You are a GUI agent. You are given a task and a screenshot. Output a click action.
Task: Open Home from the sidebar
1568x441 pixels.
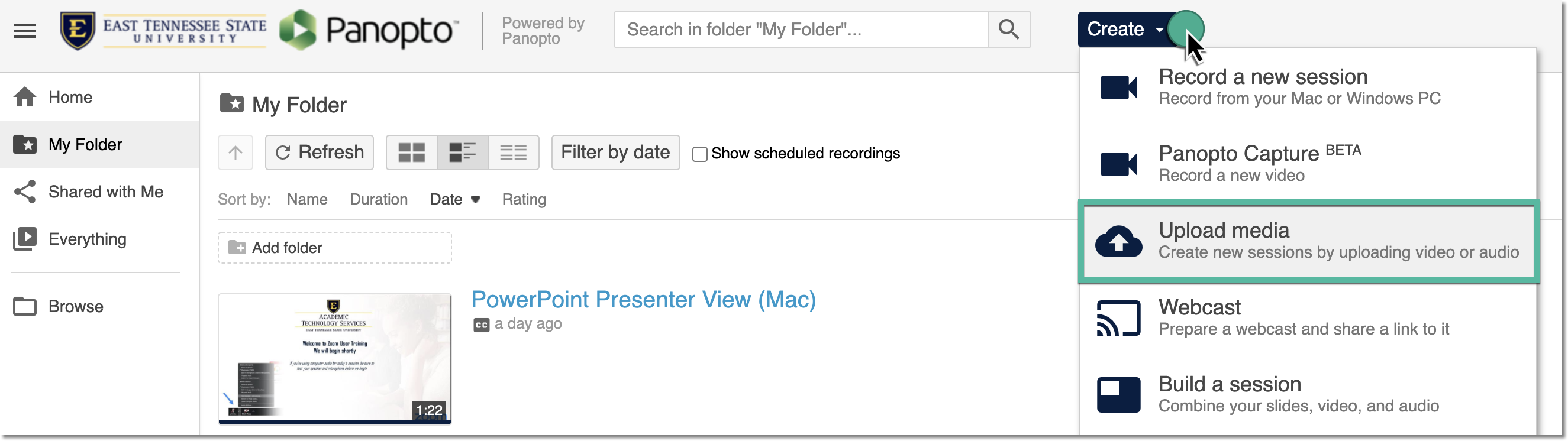[x=70, y=98]
